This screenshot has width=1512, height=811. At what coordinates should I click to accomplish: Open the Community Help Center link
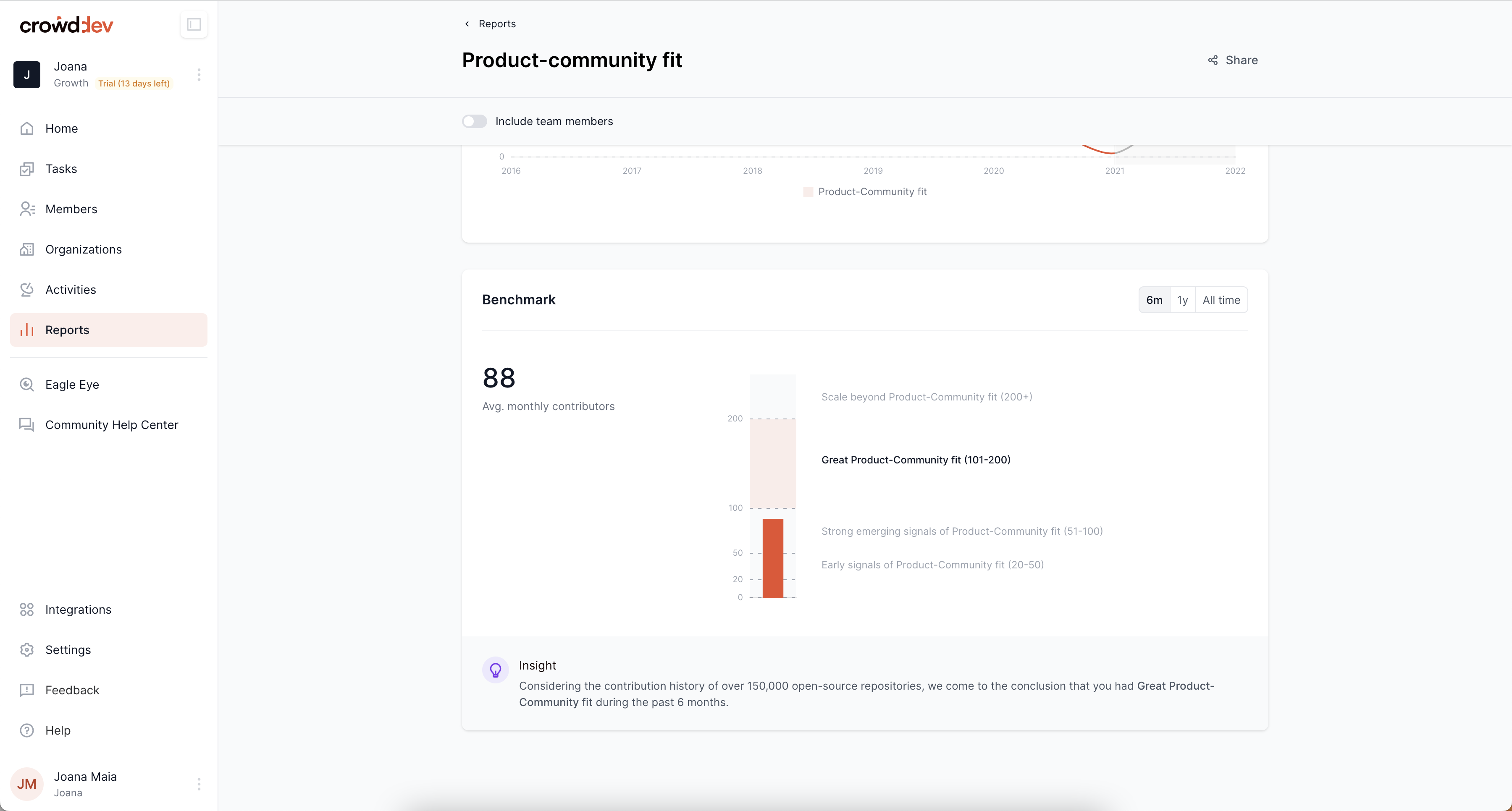click(x=112, y=425)
